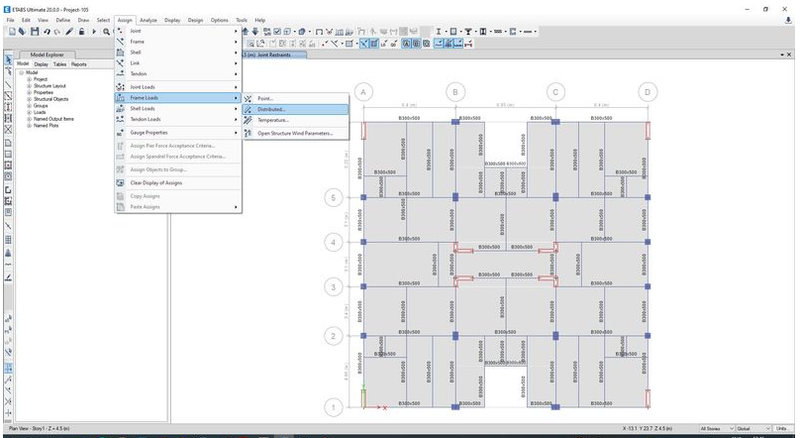800x438 pixels.
Task: Select the Draw Rectangular Floor tool
Action: 8,154
